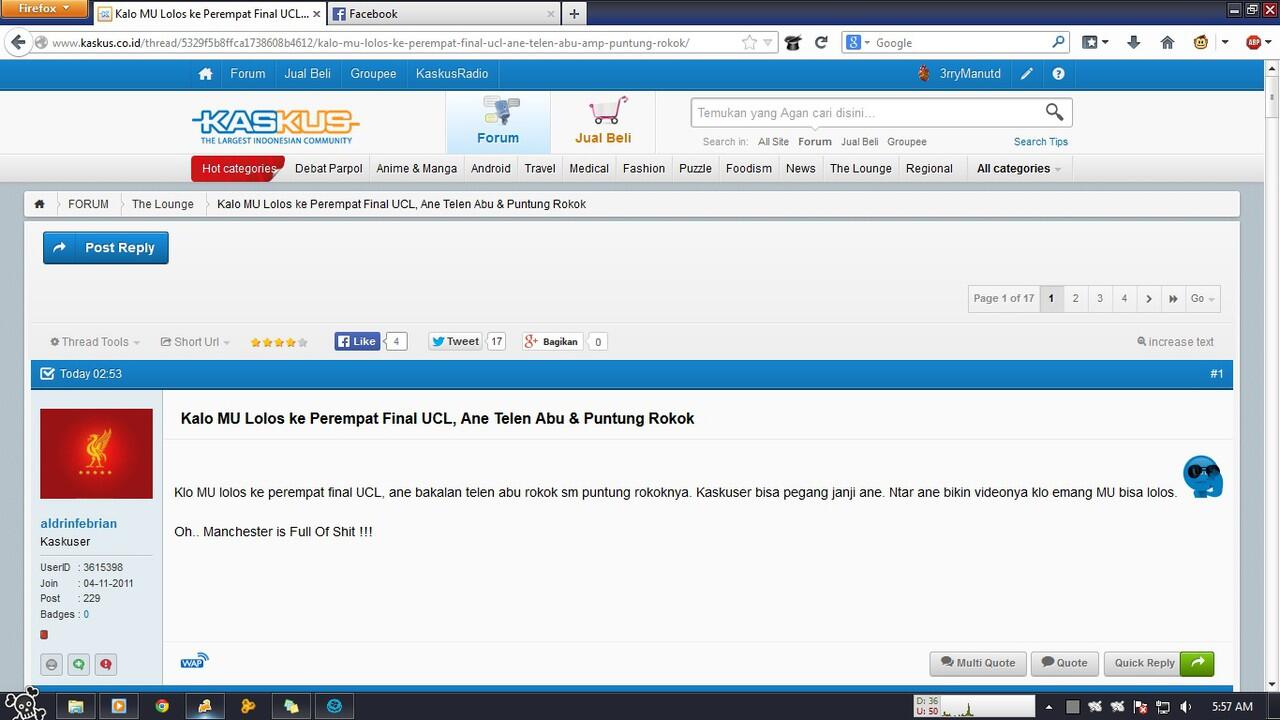Click the volume speaker tray icon
Viewport: 1280px width, 720px height.
click(1185, 707)
